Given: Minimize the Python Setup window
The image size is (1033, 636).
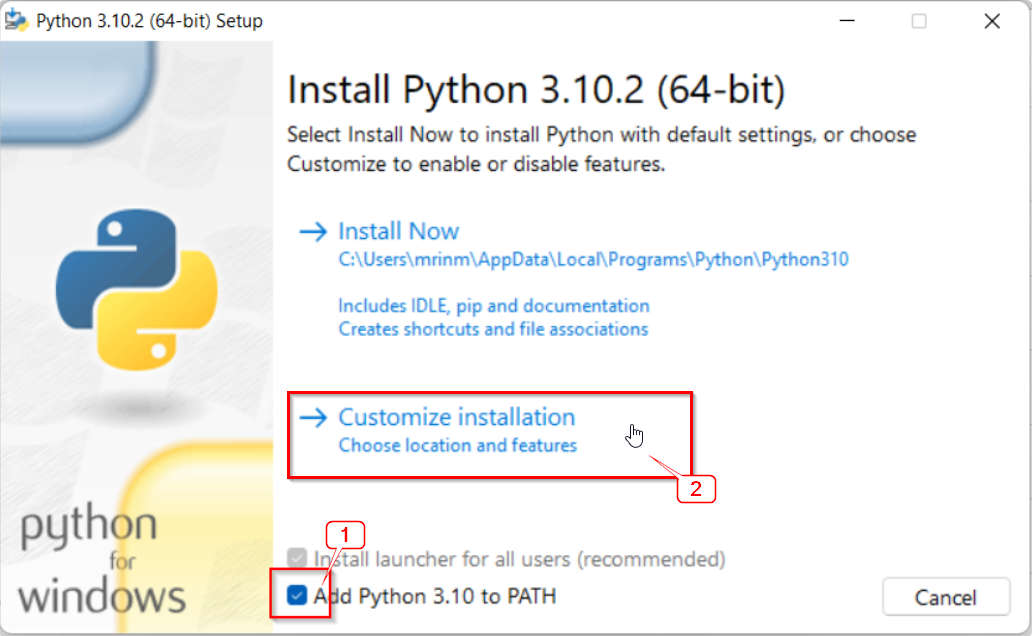Looking at the screenshot, I should 846,21.
